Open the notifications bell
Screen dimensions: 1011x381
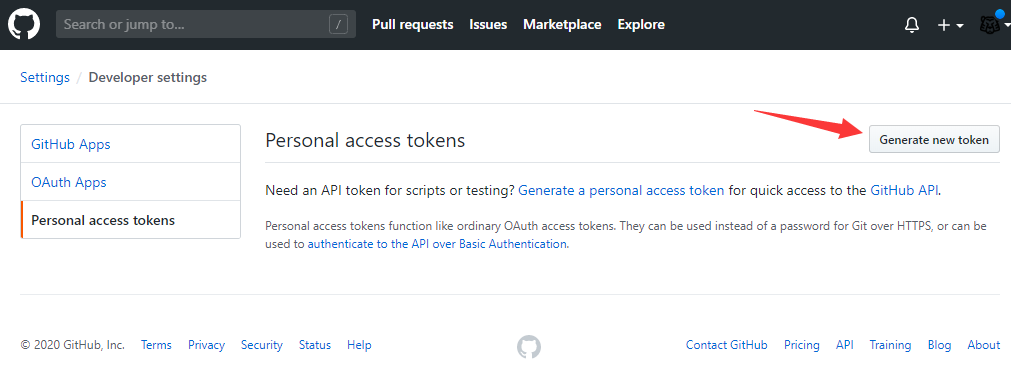[912, 25]
